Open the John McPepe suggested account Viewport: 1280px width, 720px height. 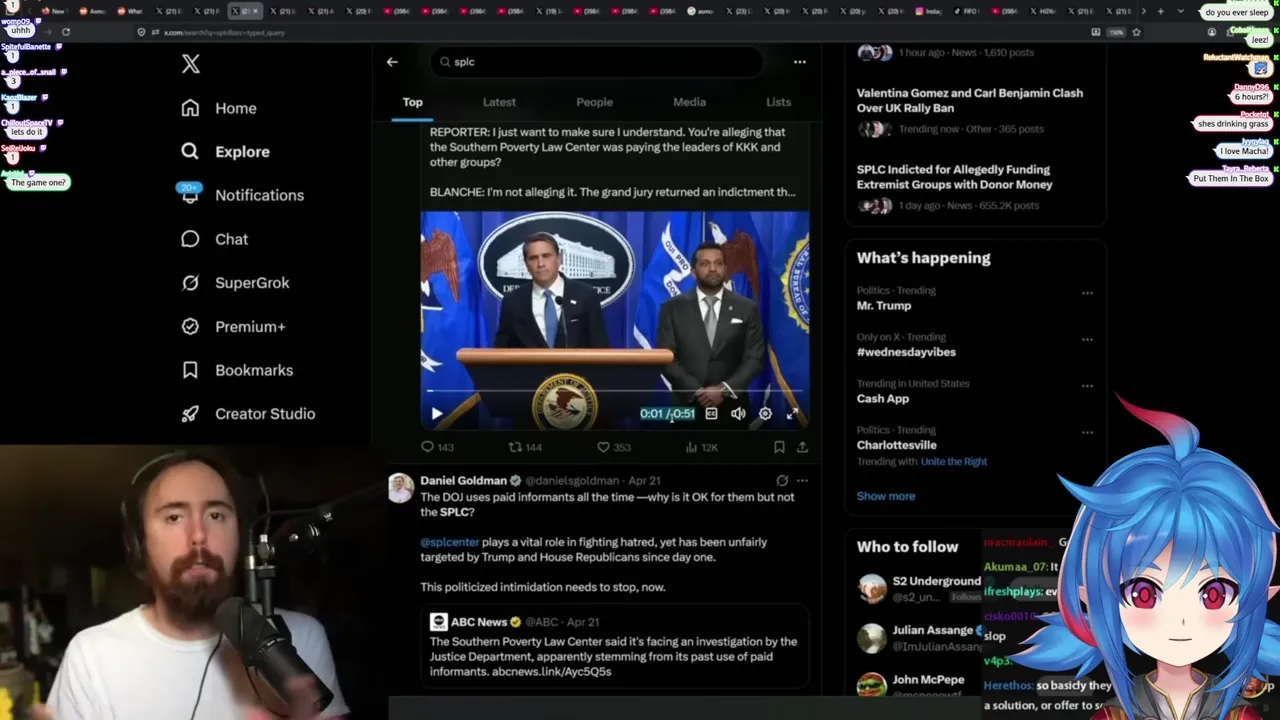point(928,680)
